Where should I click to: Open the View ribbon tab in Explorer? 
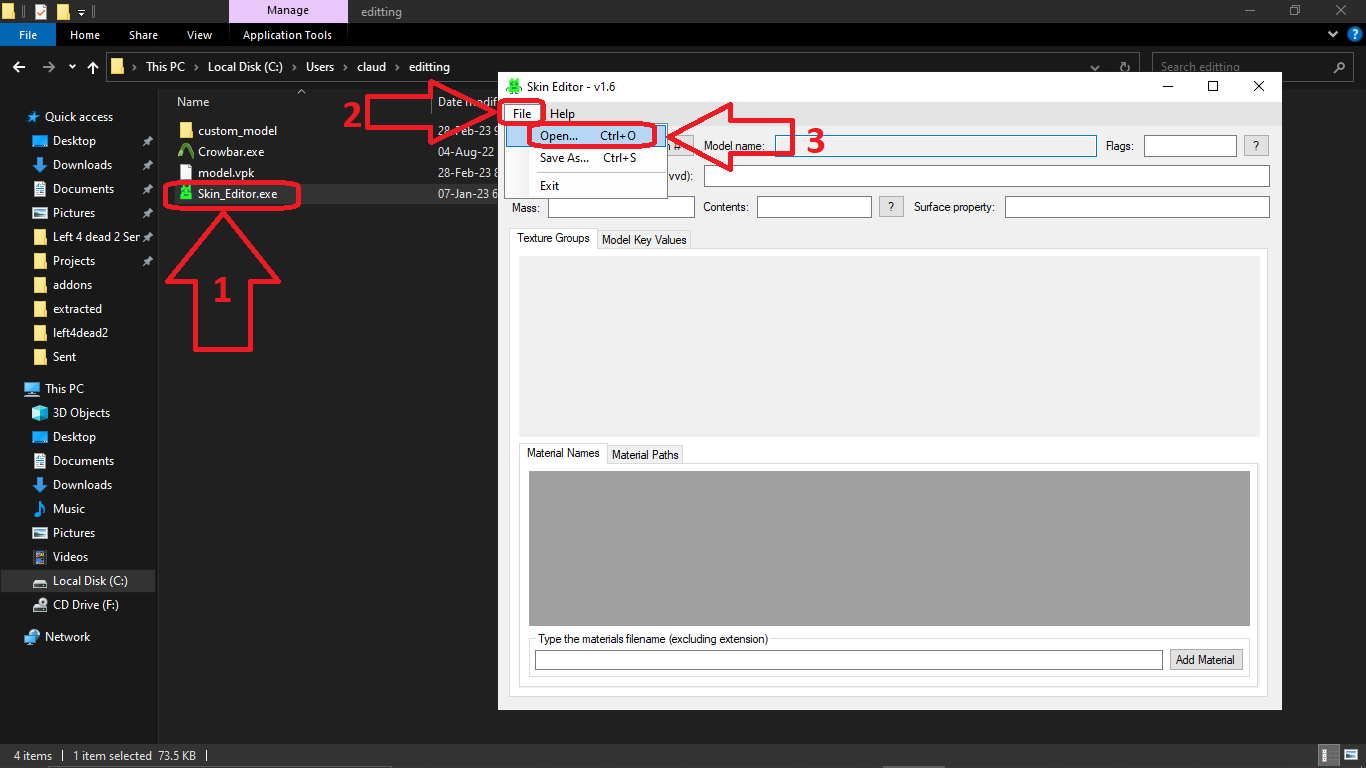199,35
